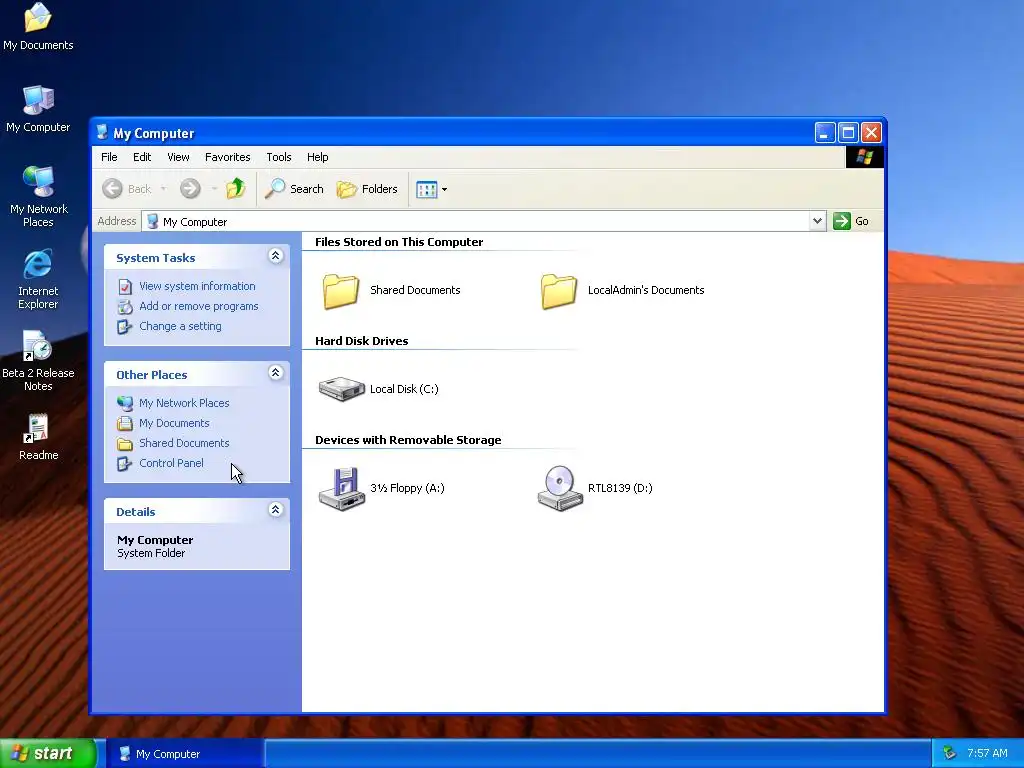
Task: Click the Forward navigation arrow
Action: pyautogui.click(x=190, y=189)
